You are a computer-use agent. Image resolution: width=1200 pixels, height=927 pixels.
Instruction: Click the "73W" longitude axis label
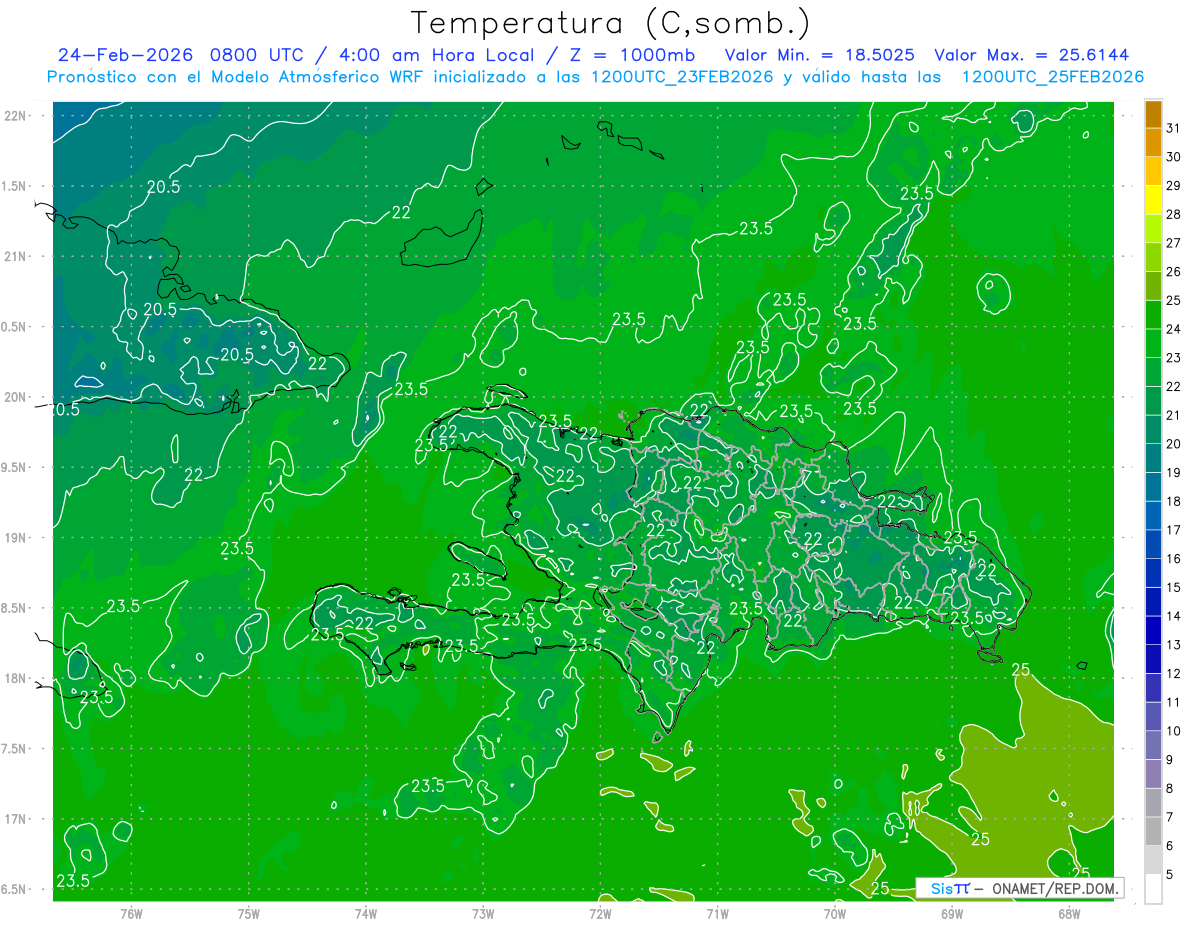483,913
